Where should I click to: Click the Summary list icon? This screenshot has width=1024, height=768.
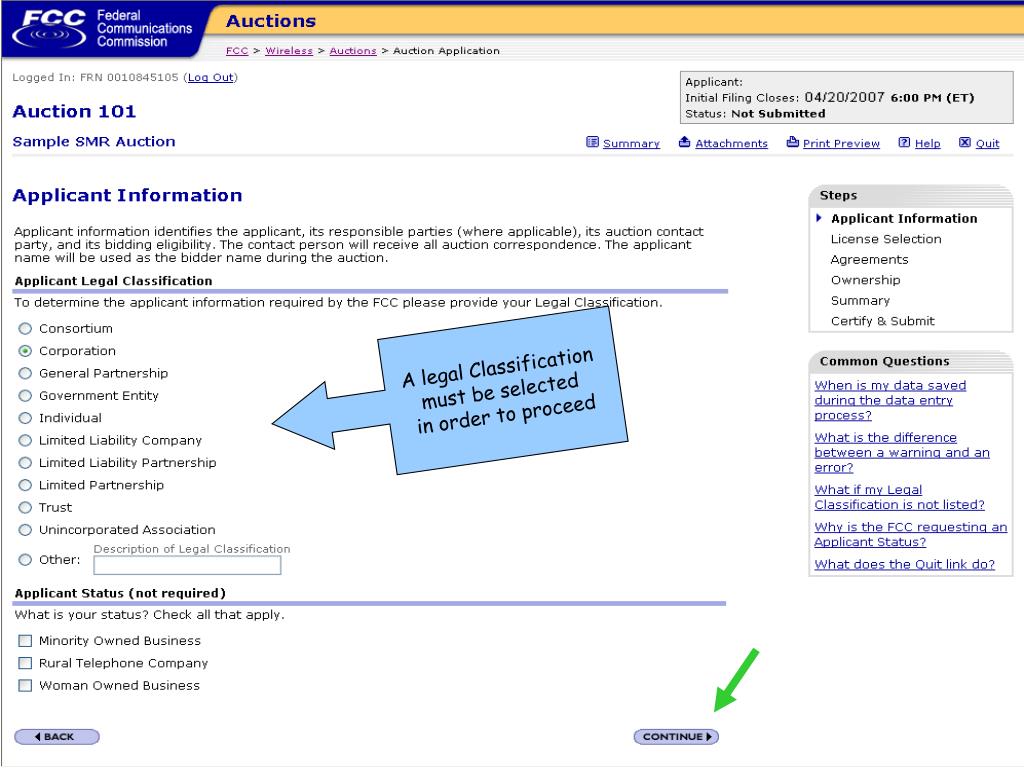[592, 142]
